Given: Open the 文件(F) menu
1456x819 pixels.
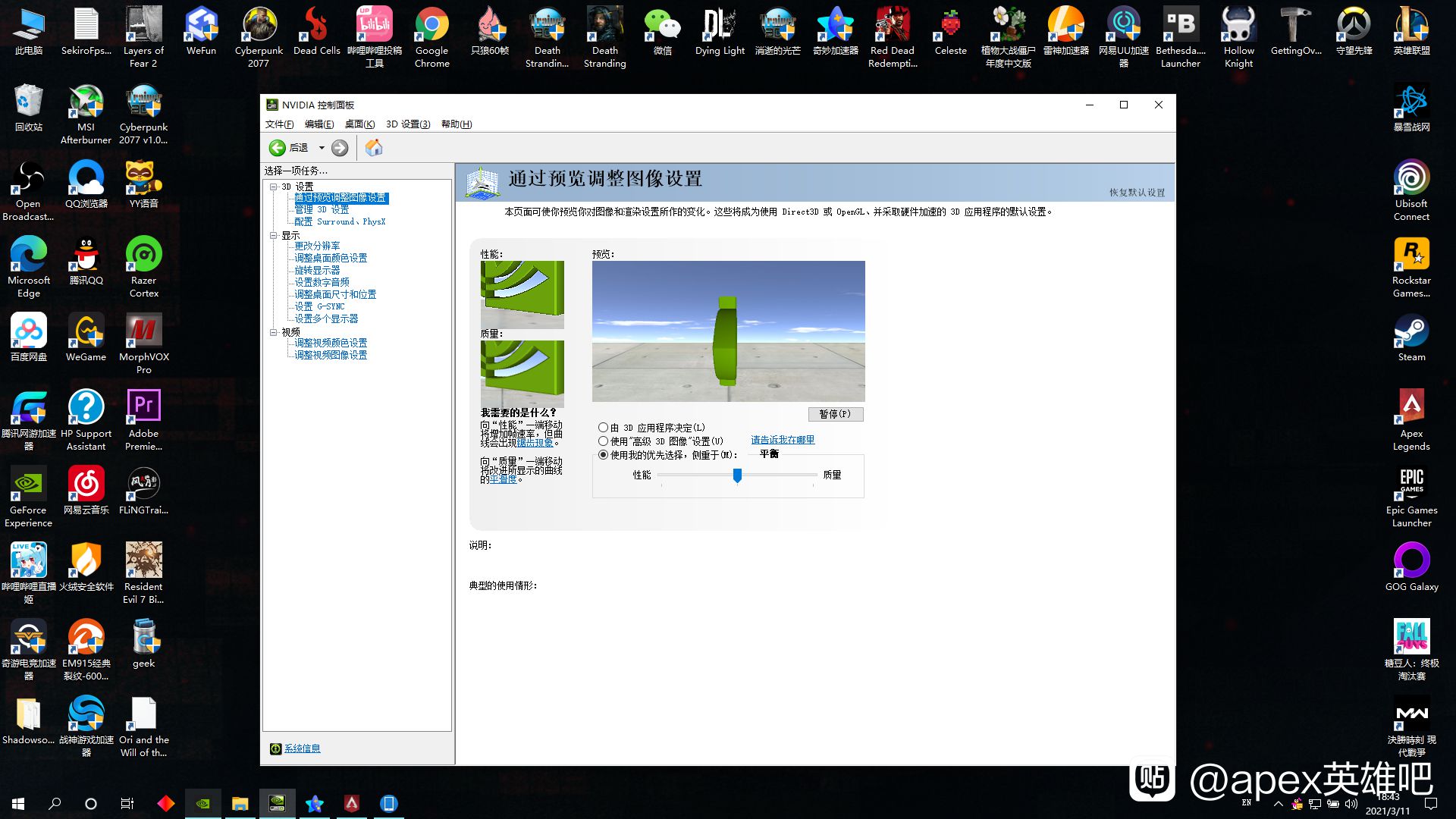Looking at the screenshot, I should (x=279, y=124).
